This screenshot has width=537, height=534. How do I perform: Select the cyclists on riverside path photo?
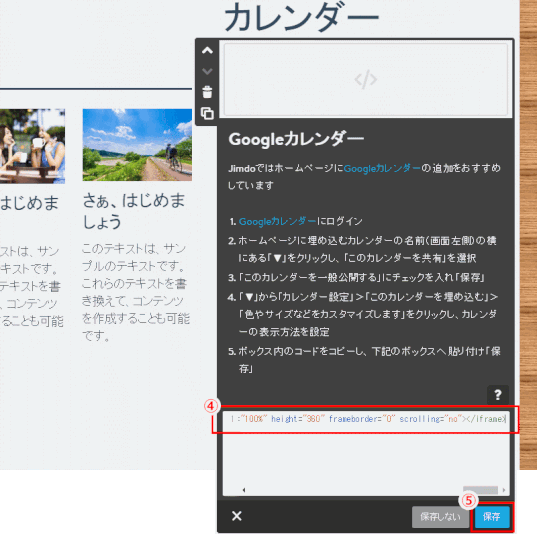(x=137, y=145)
